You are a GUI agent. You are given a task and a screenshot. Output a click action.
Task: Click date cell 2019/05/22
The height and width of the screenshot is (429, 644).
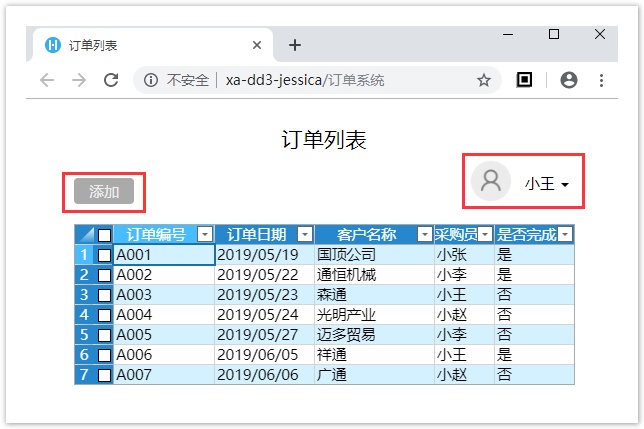pyautogui.click(x=264, y=275)
